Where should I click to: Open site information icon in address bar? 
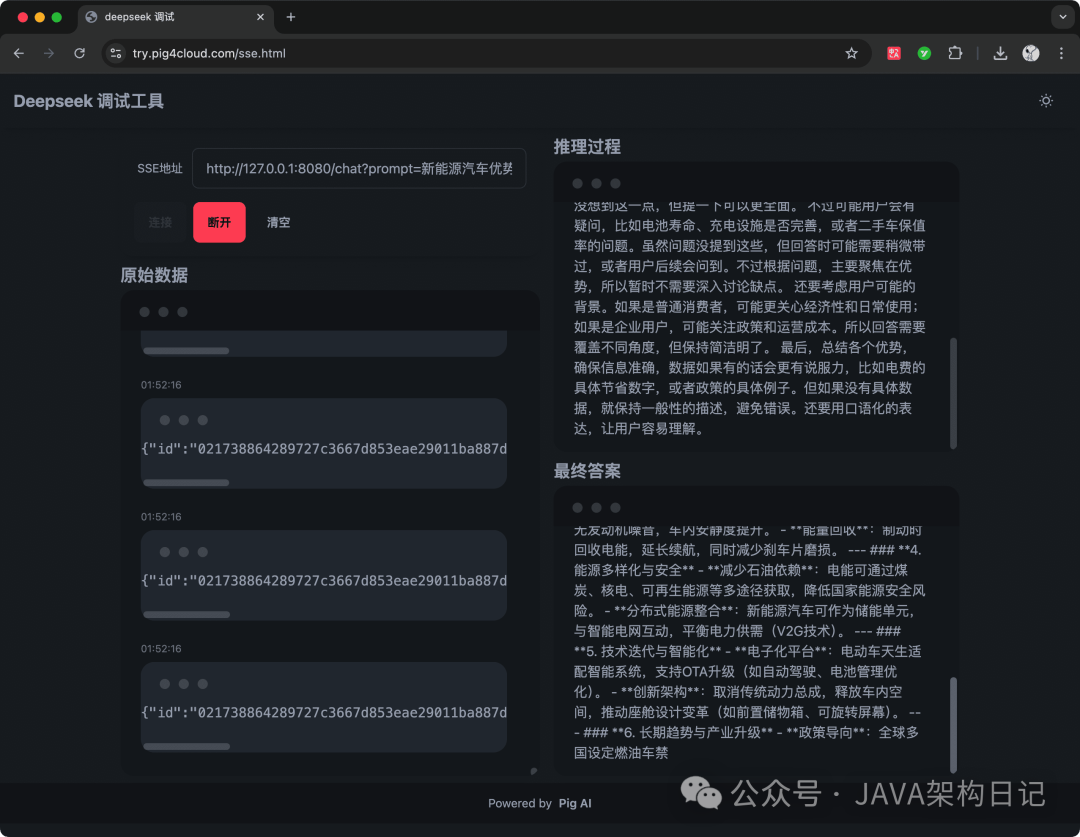116,53
